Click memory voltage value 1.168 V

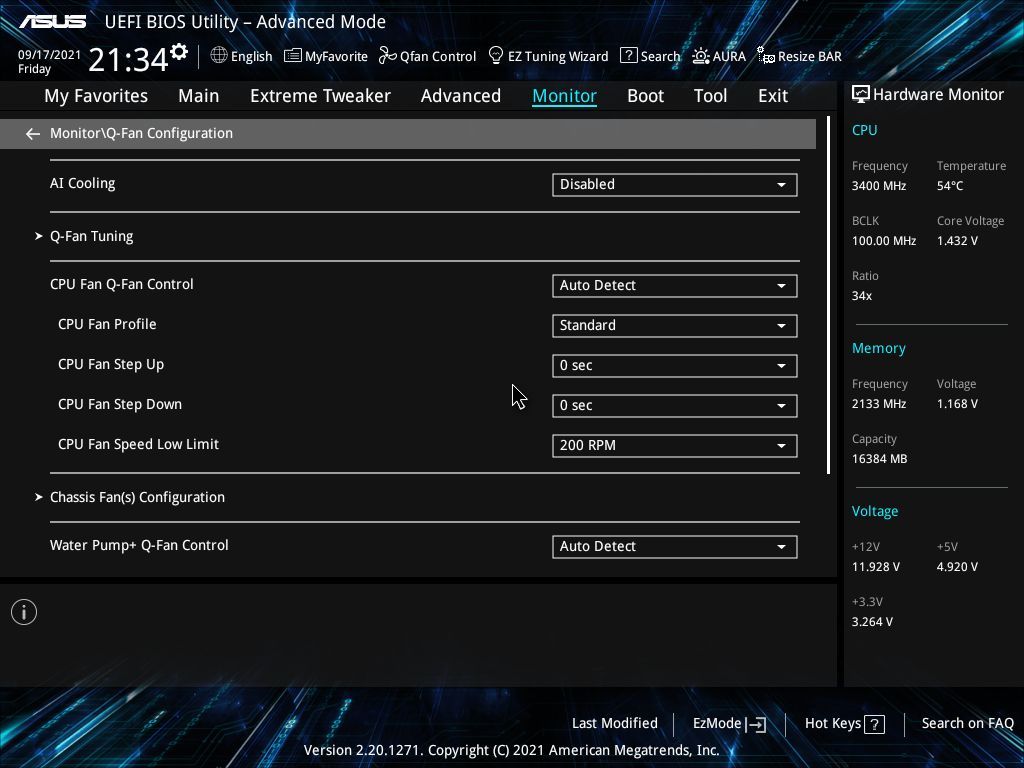957,404
